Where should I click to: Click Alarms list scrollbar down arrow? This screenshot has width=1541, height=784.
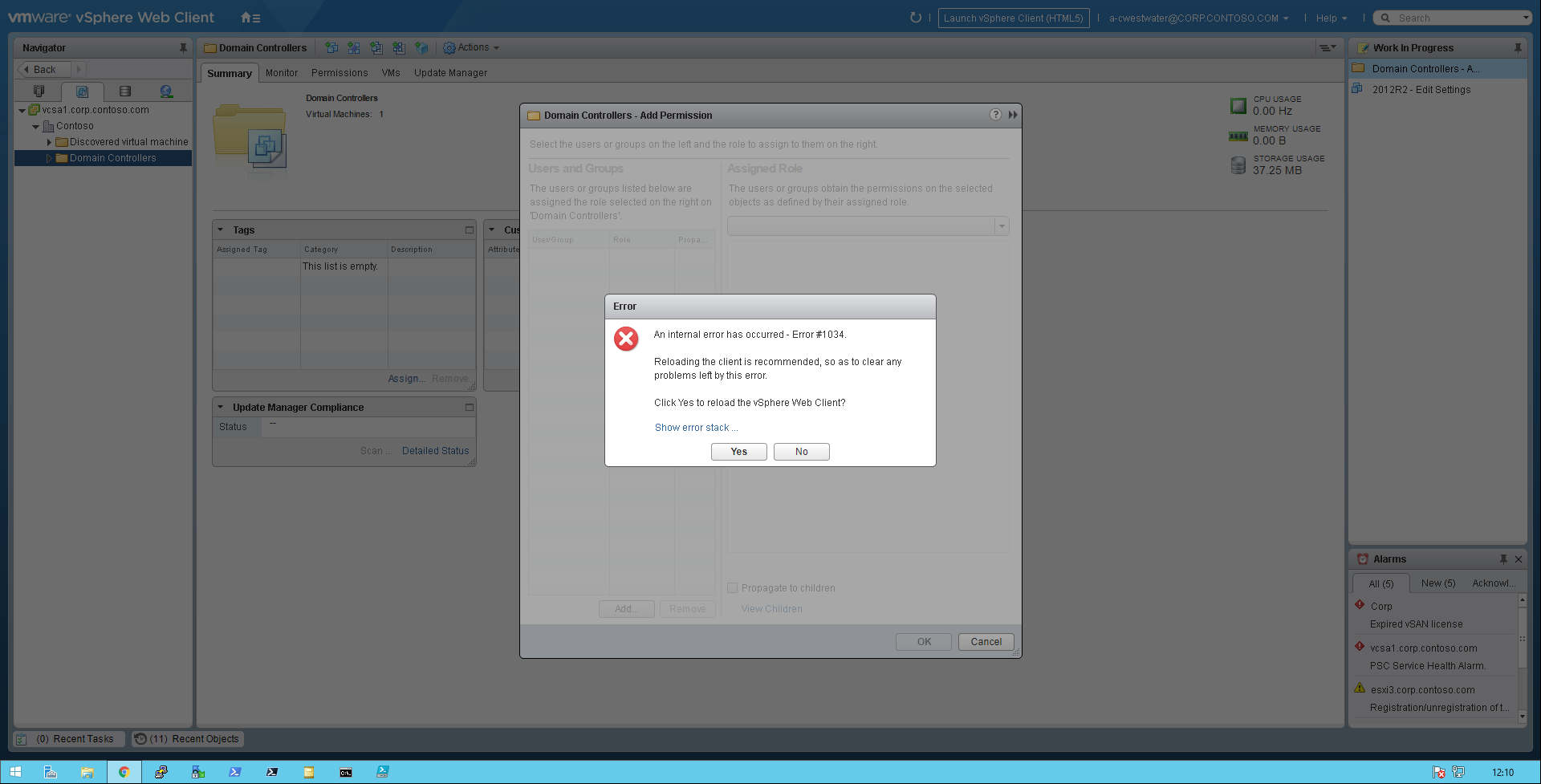point(1522,717)
